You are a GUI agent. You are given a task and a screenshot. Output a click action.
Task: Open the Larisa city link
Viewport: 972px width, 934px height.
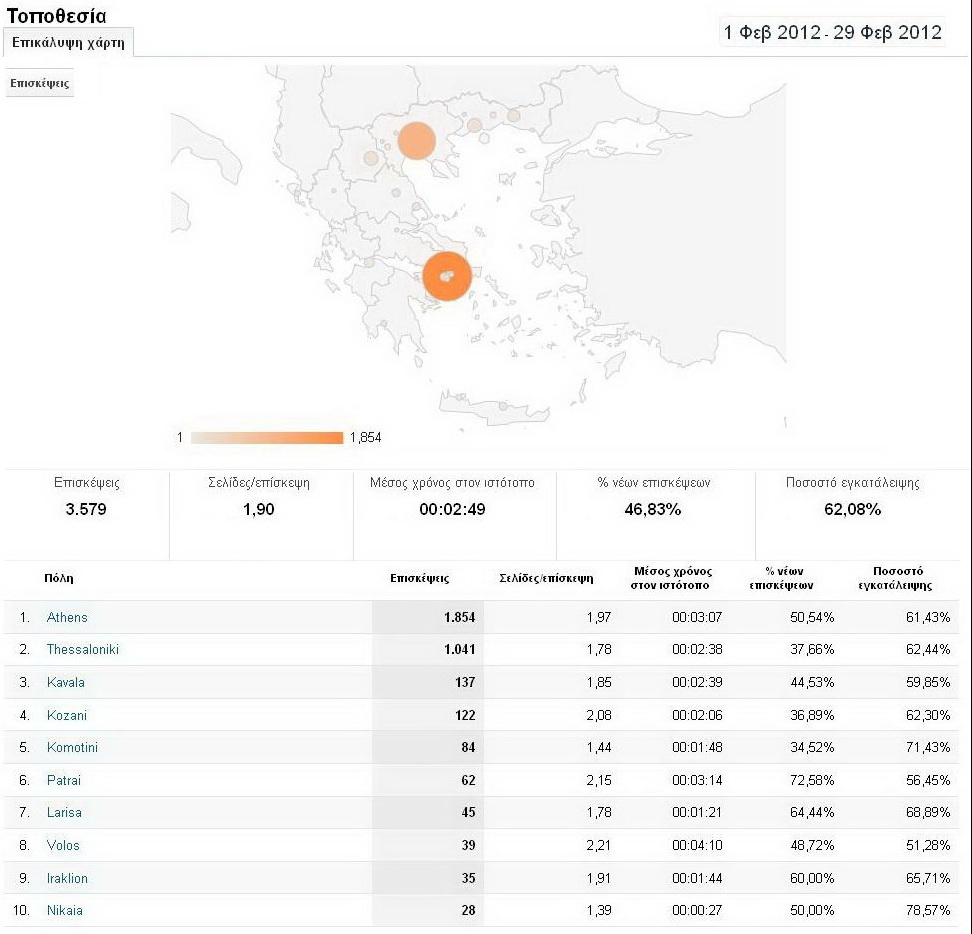(64, 813)
